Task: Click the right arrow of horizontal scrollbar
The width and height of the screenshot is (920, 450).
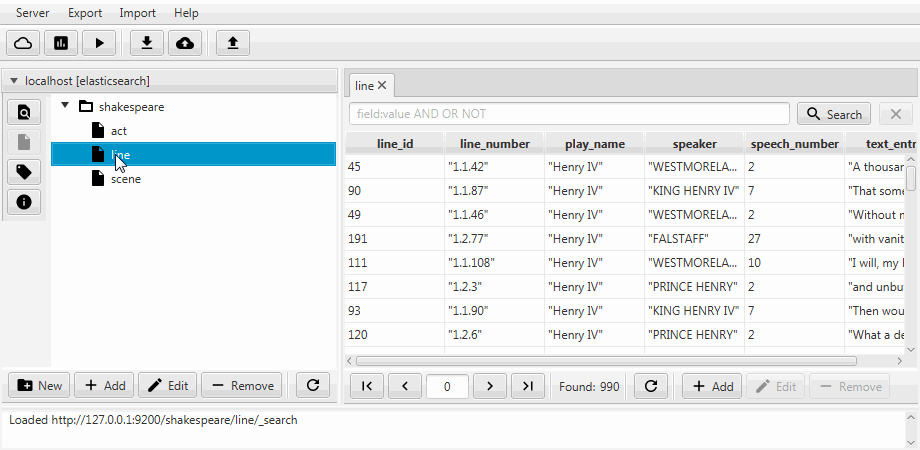Action: [899, 361]
